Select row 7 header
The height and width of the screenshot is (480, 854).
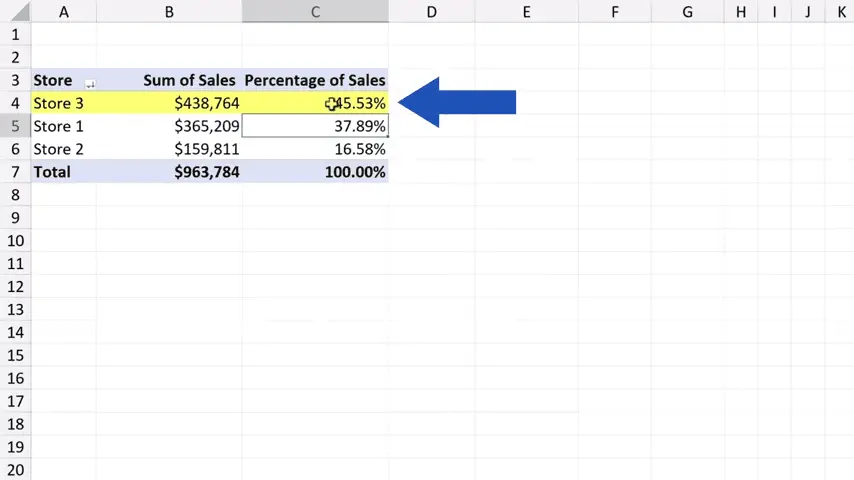[15, 172]
